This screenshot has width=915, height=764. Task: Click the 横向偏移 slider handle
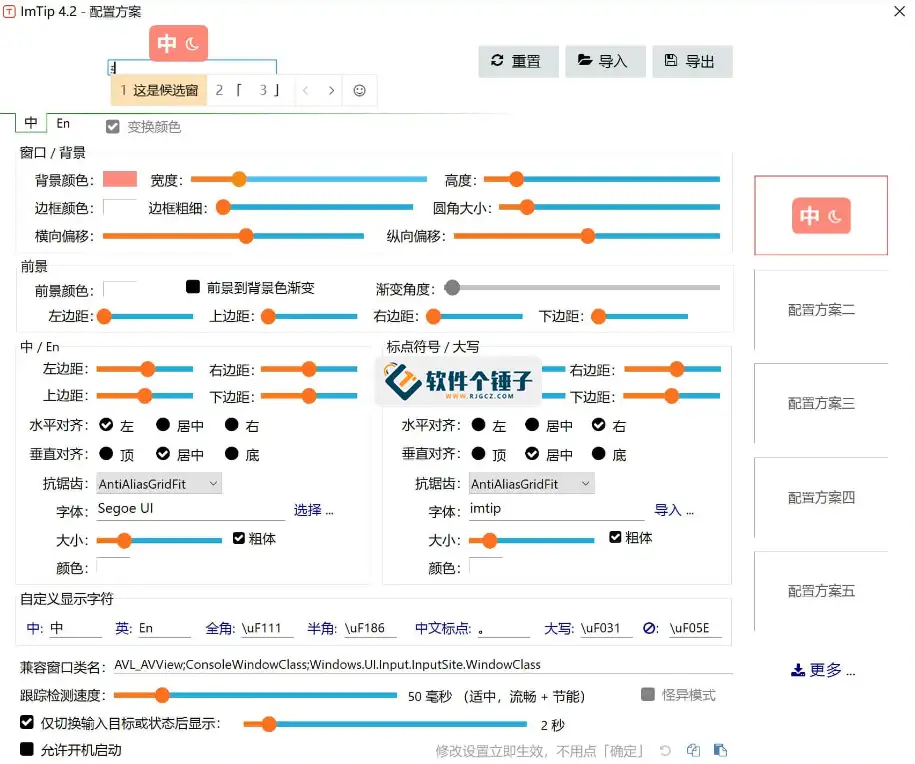click(246, 236)
